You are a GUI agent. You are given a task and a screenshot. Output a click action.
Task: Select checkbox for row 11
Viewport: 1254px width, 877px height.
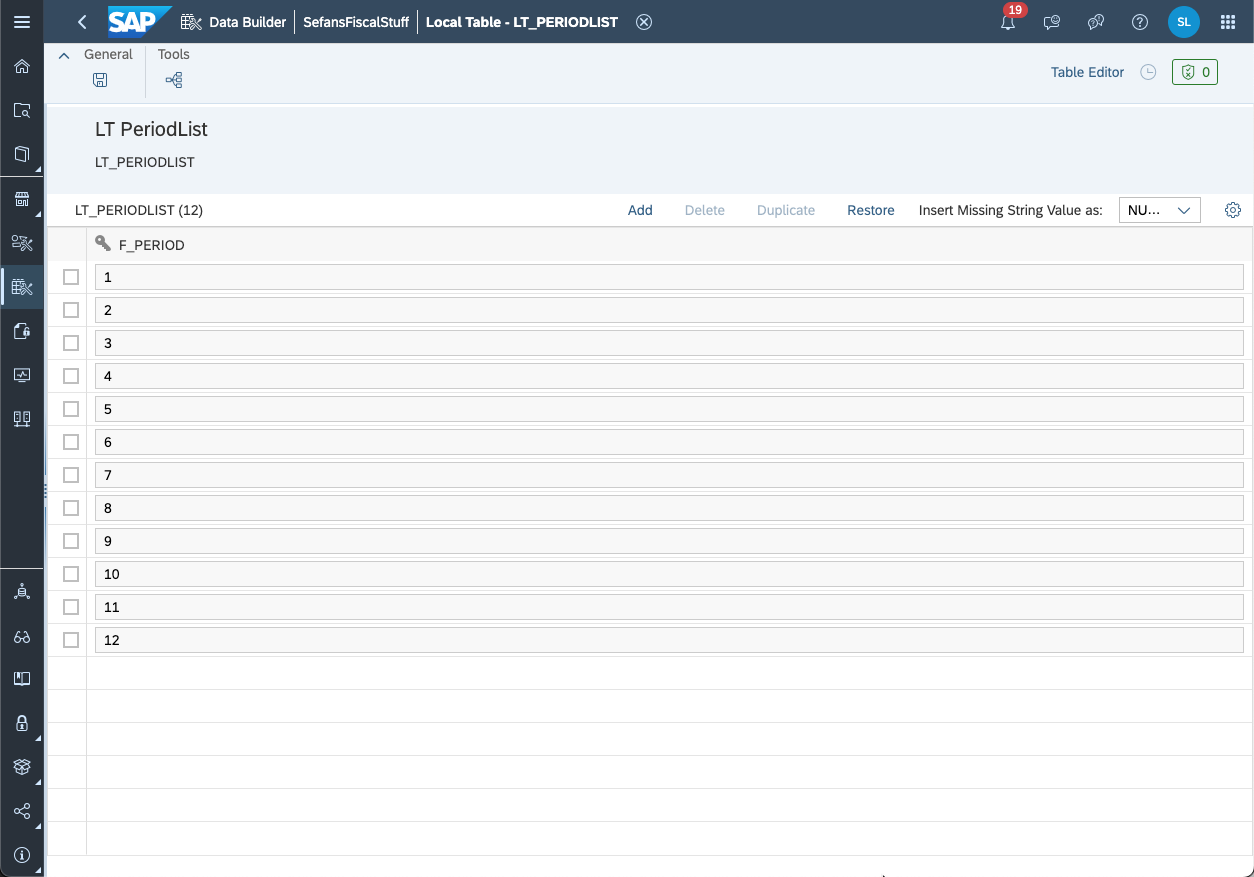(71, 607)
